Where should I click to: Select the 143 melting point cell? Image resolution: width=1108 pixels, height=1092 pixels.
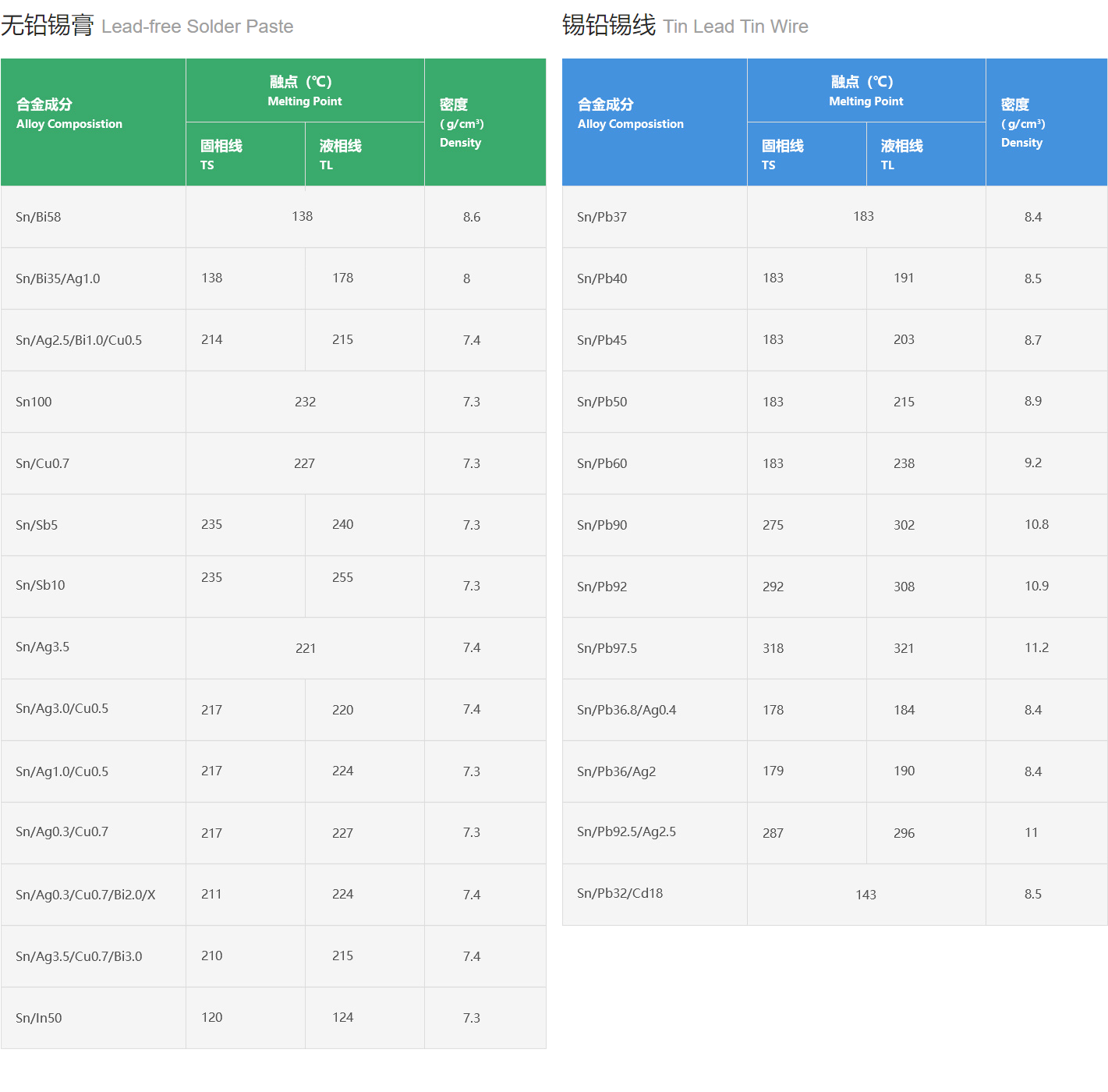(866, 895)
